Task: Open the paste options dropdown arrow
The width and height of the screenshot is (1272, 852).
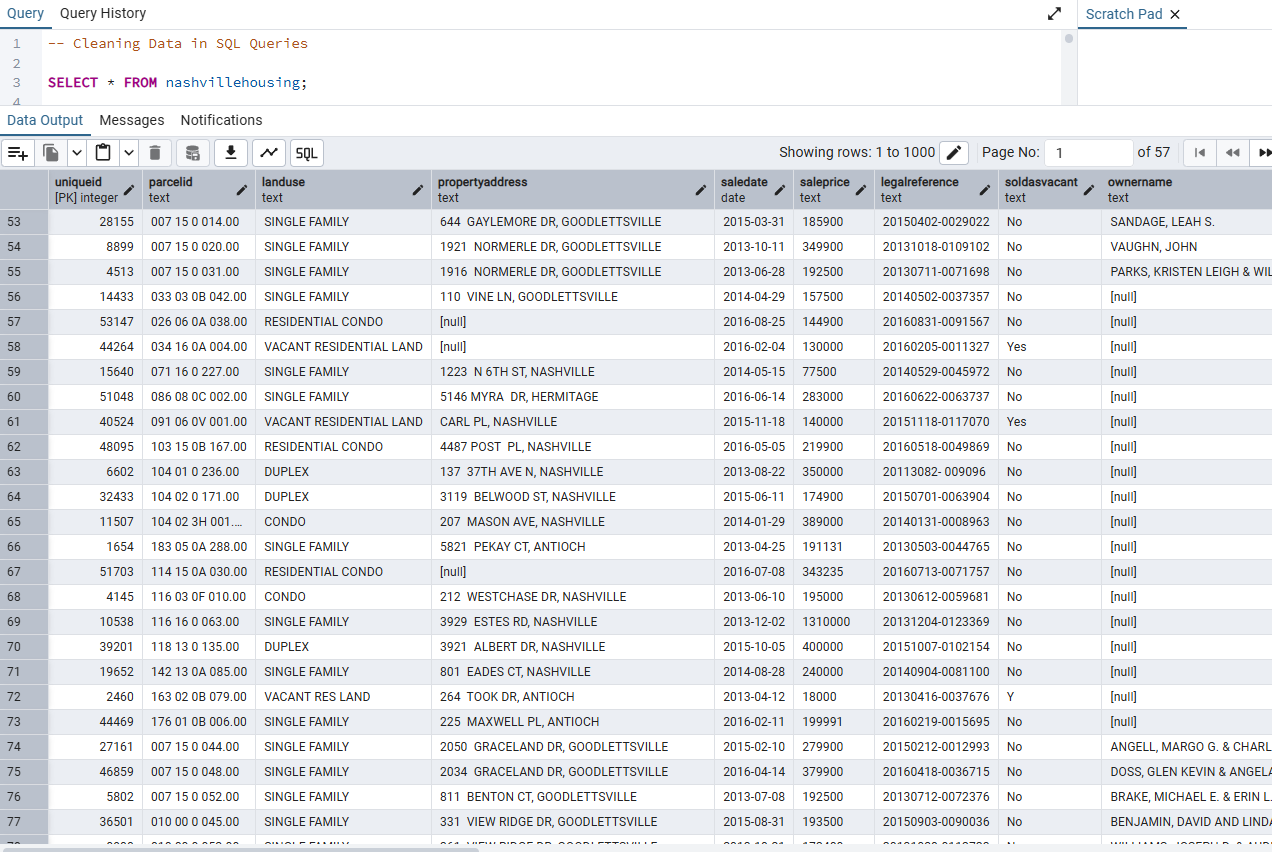Action: click(x=128, y=153)
